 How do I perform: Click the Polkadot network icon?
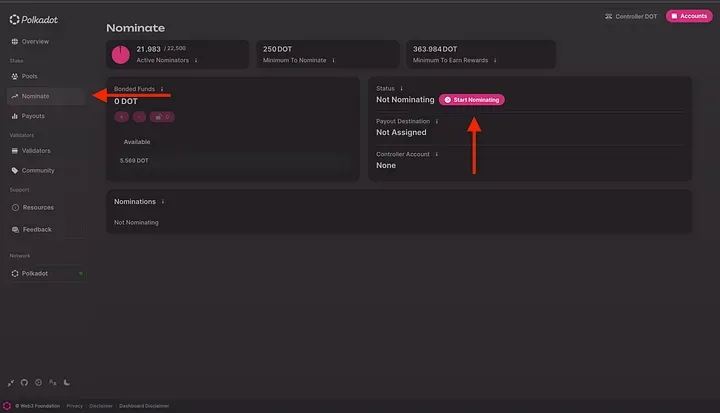pos(15,273)
